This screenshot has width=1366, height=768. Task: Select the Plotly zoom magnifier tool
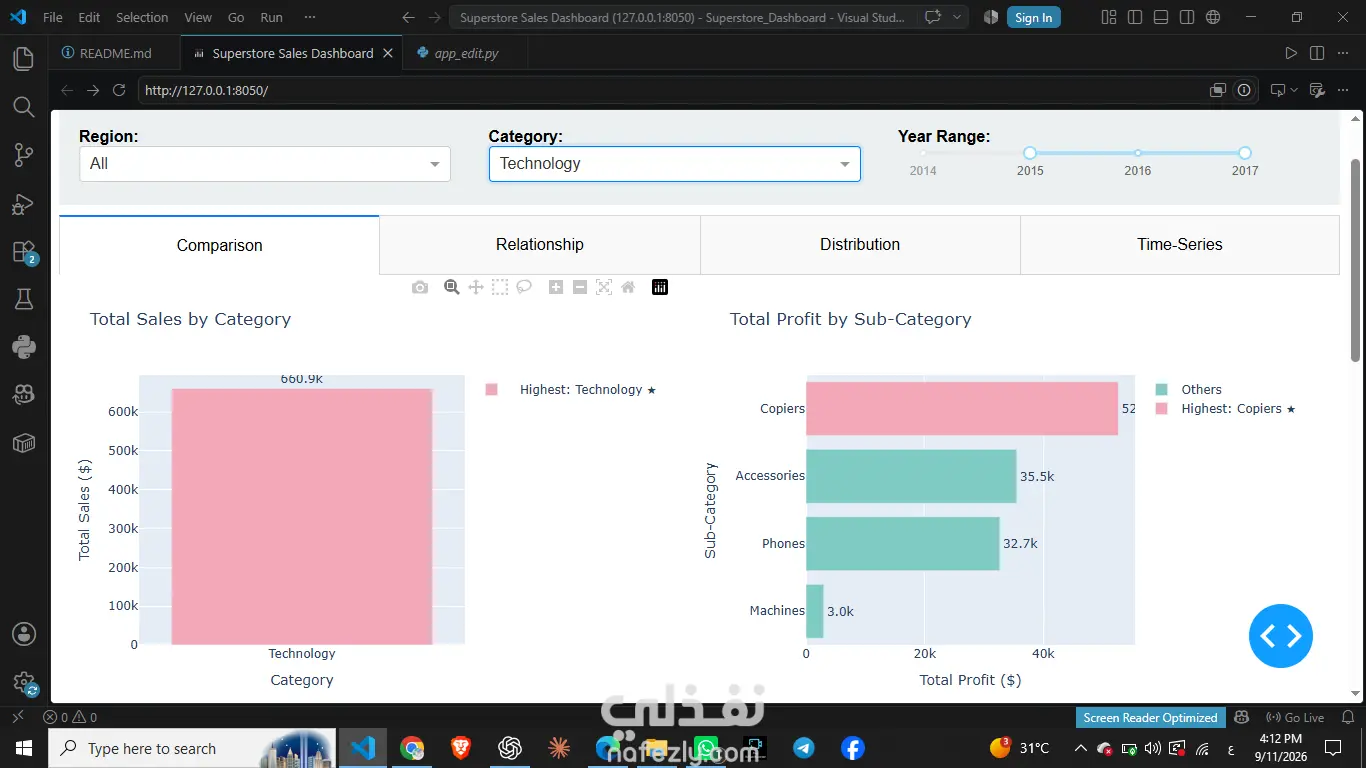point(451,287)
